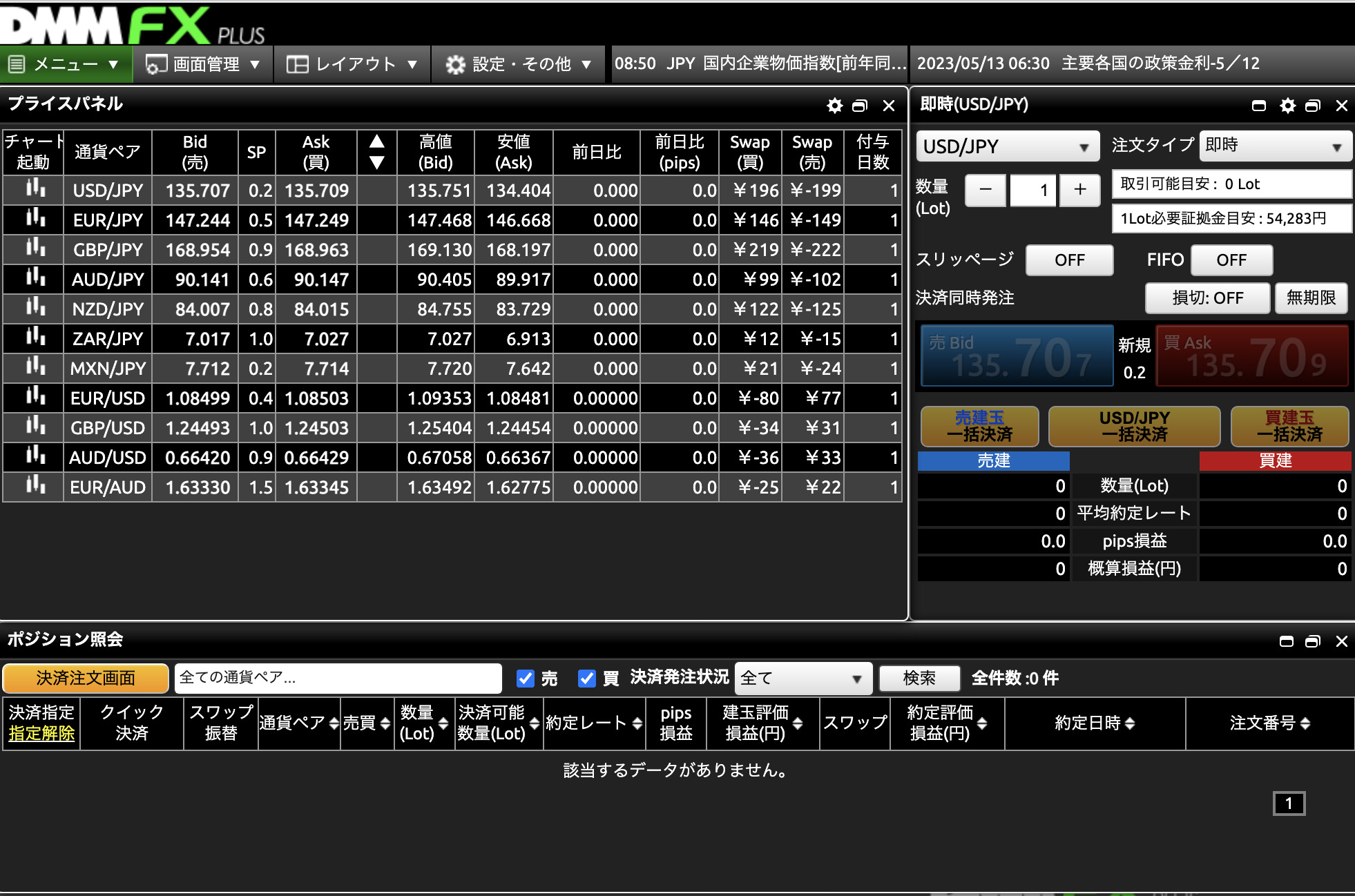1355x896 pixels.
Task: Pop out the price panel window
Action: point(860,106)
